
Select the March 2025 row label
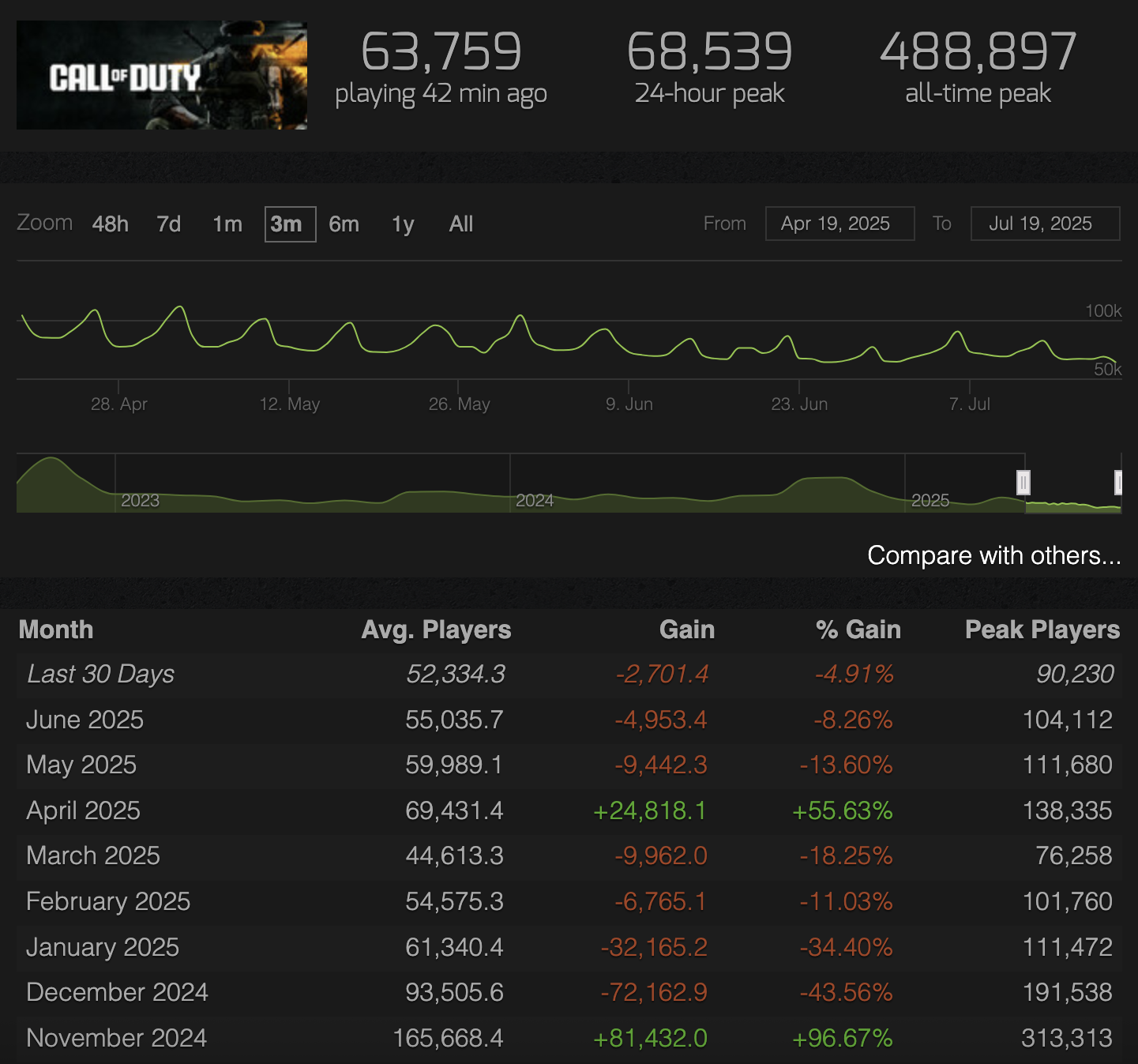pyautogui.click(x=93, y=855)
